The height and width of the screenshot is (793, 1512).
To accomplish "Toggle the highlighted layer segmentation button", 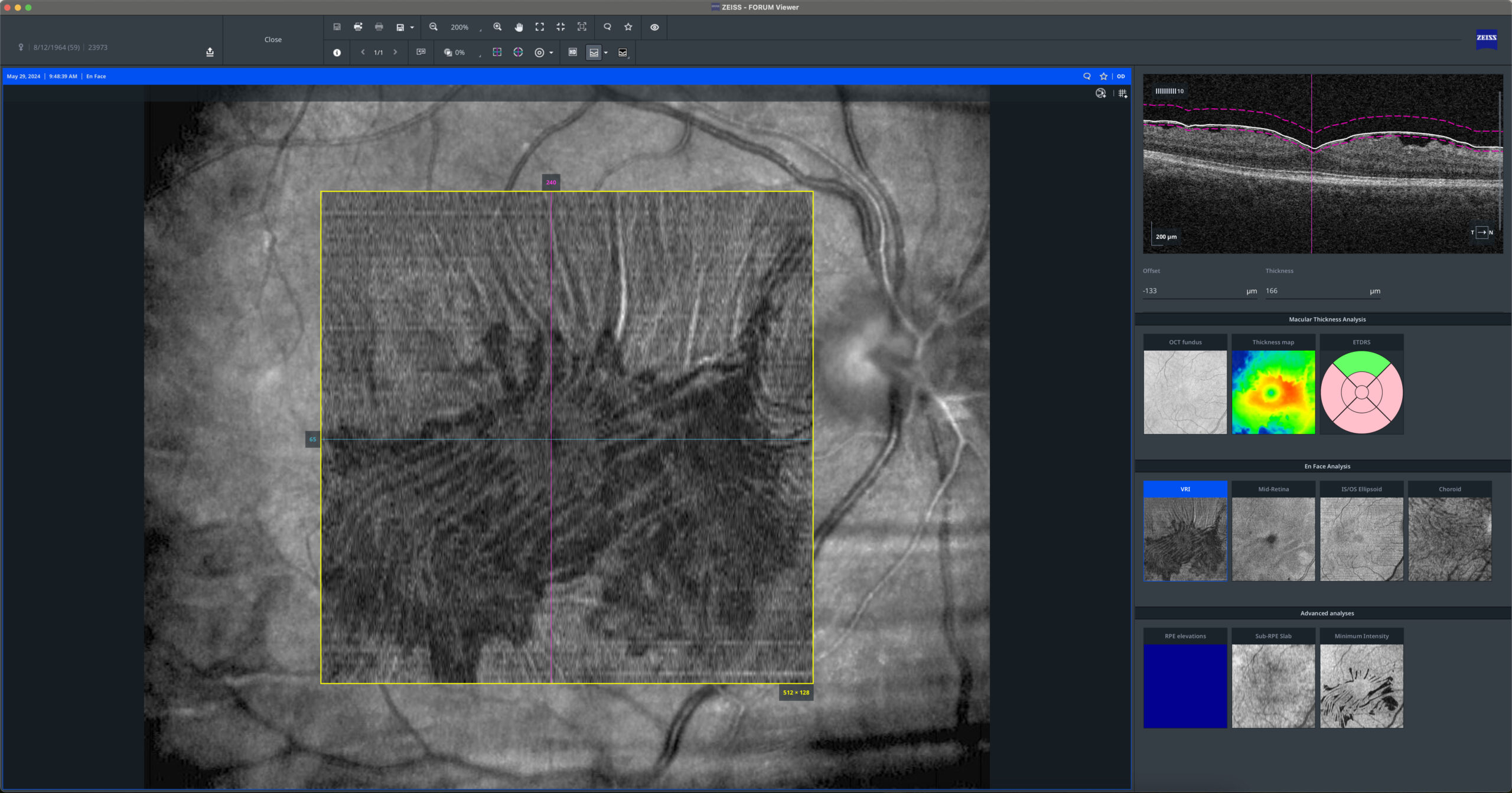I will coord(594,53).
